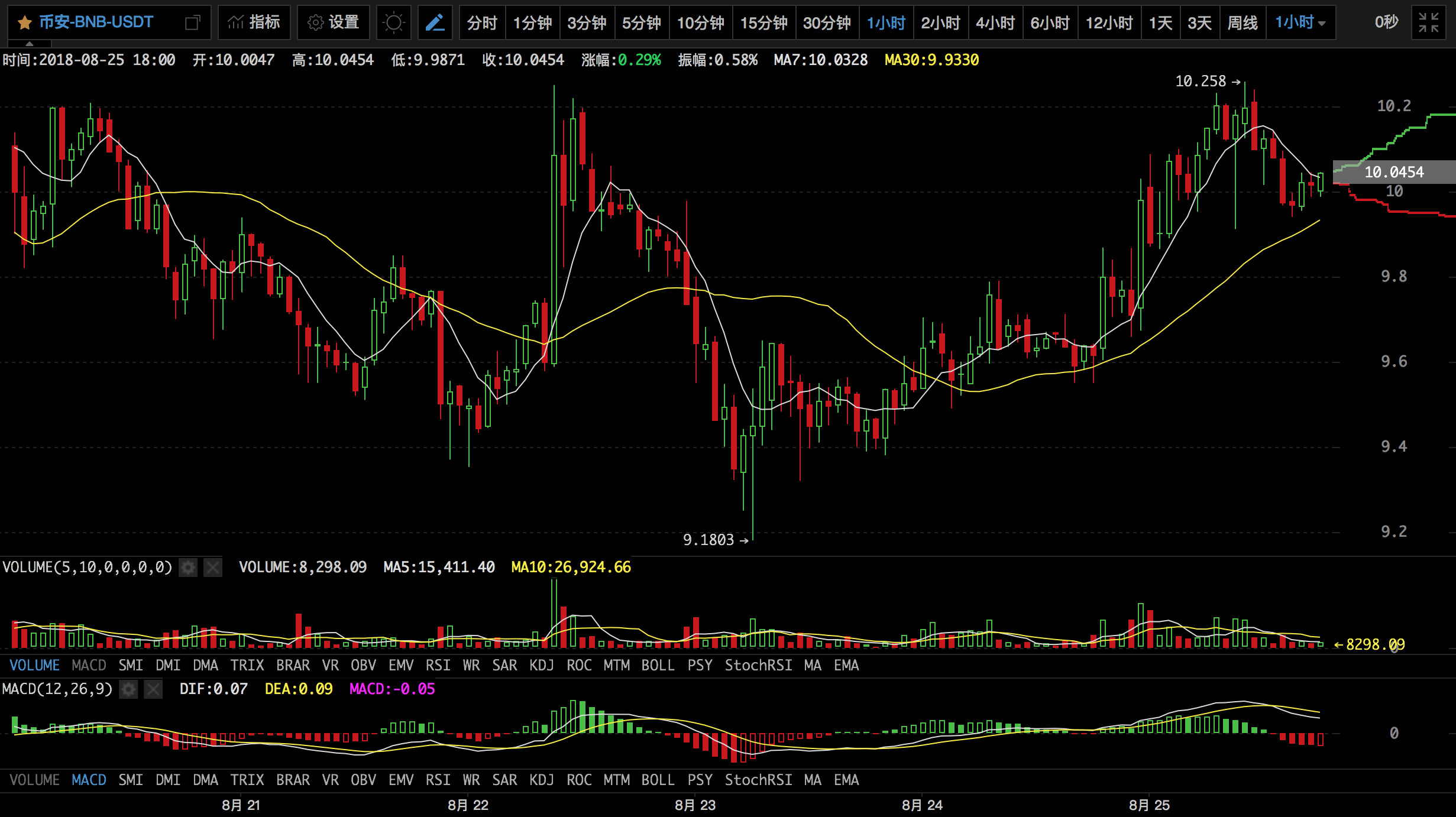Switch first sub-panel to KDJ
The width and height of the screenshot is (1456, 817).
coord(542,666)
